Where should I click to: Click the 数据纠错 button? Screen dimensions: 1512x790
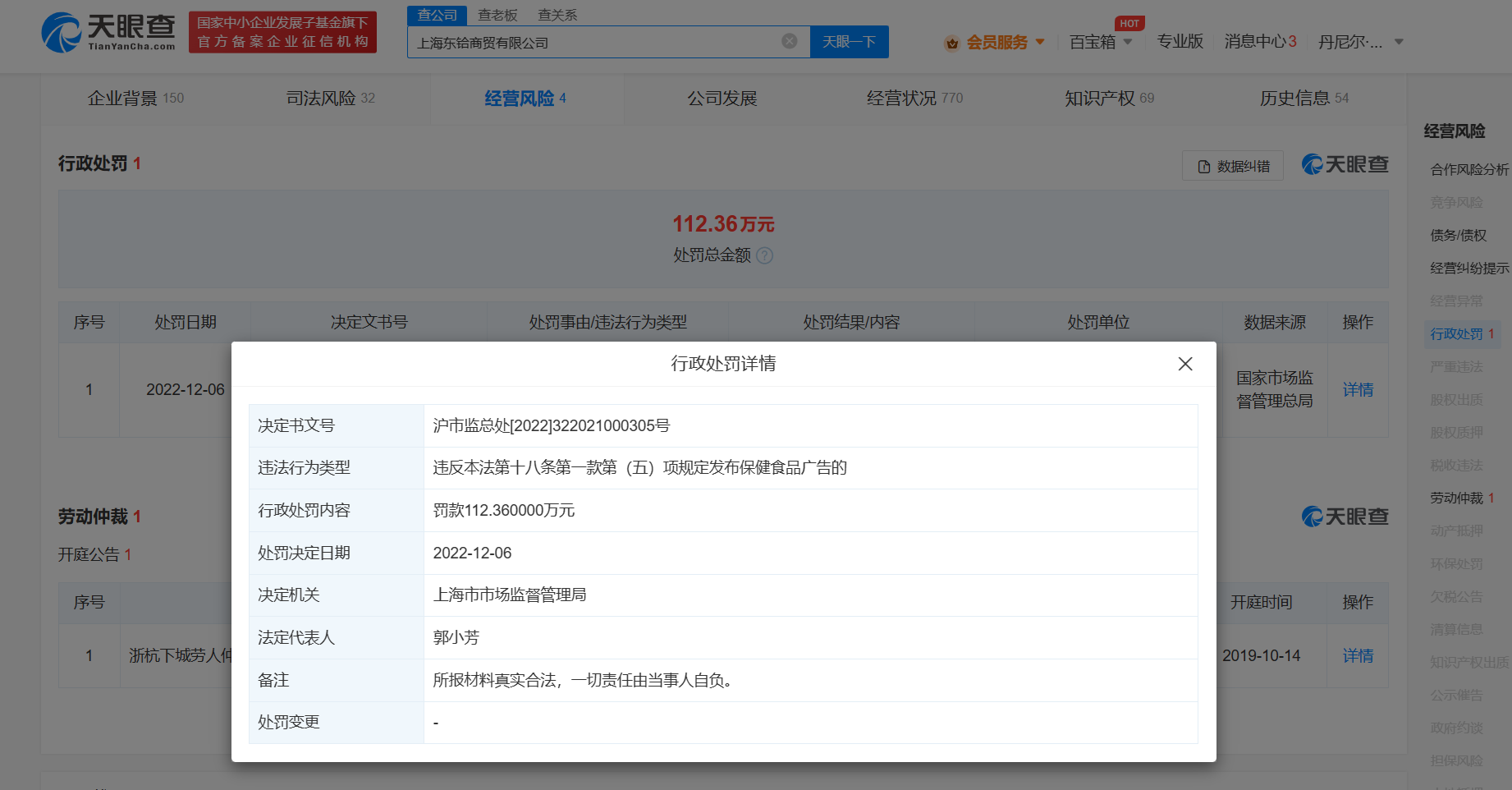(x=1233, y=166)
